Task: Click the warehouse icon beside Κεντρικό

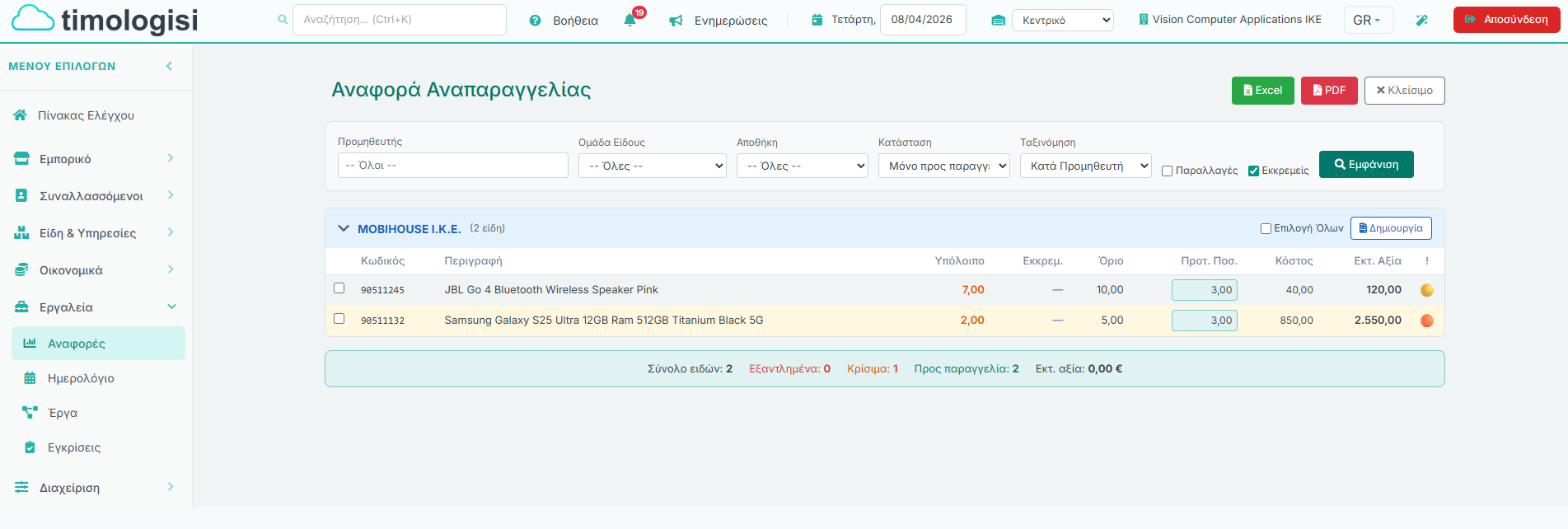Action: [998, 21]
